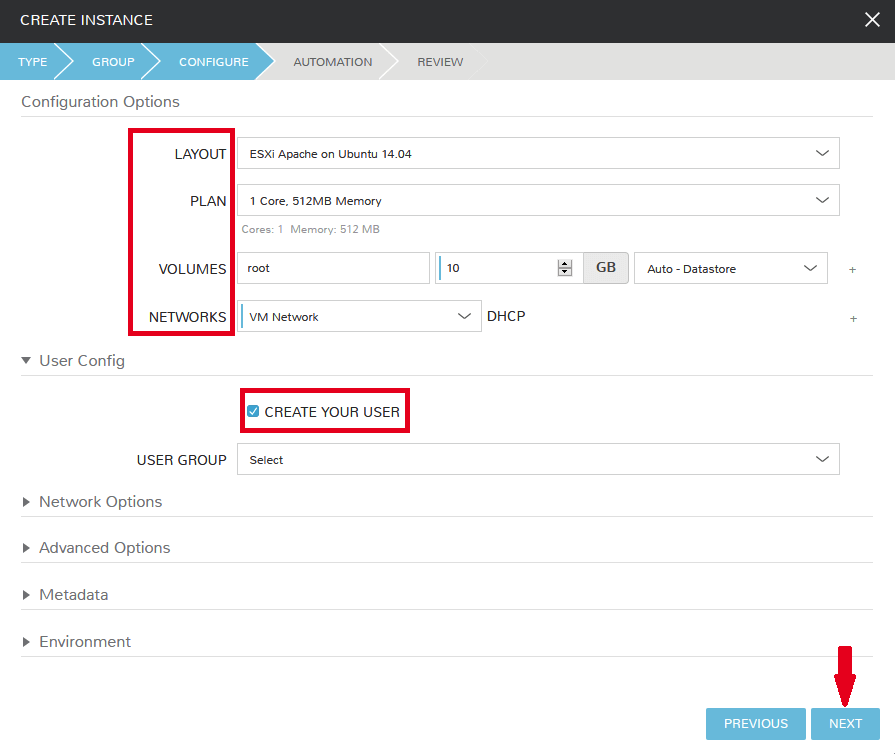Open the User Group dropdown

tap(538, 460)
